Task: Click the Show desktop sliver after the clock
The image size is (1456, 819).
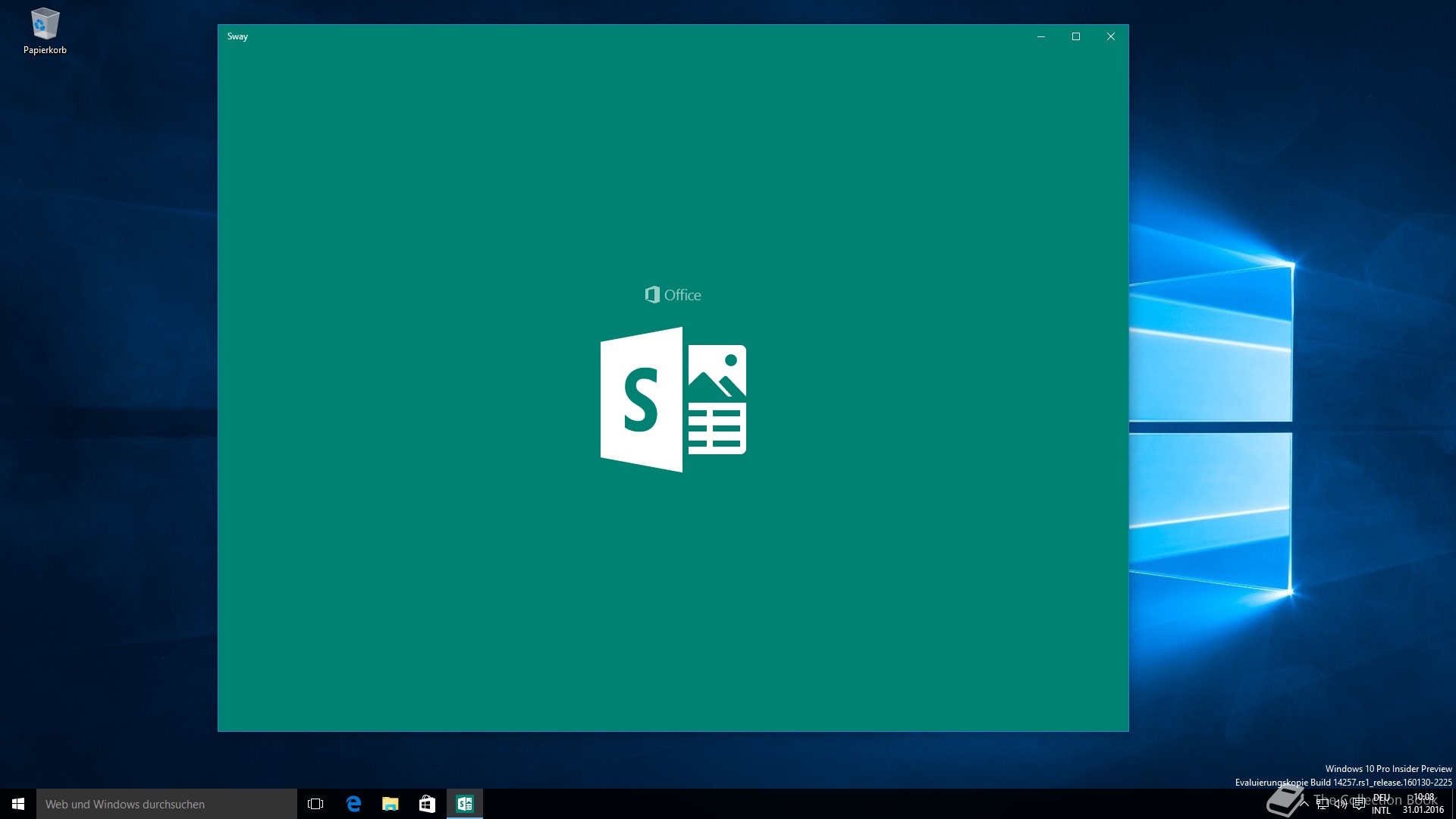Action: point(1453,804)
